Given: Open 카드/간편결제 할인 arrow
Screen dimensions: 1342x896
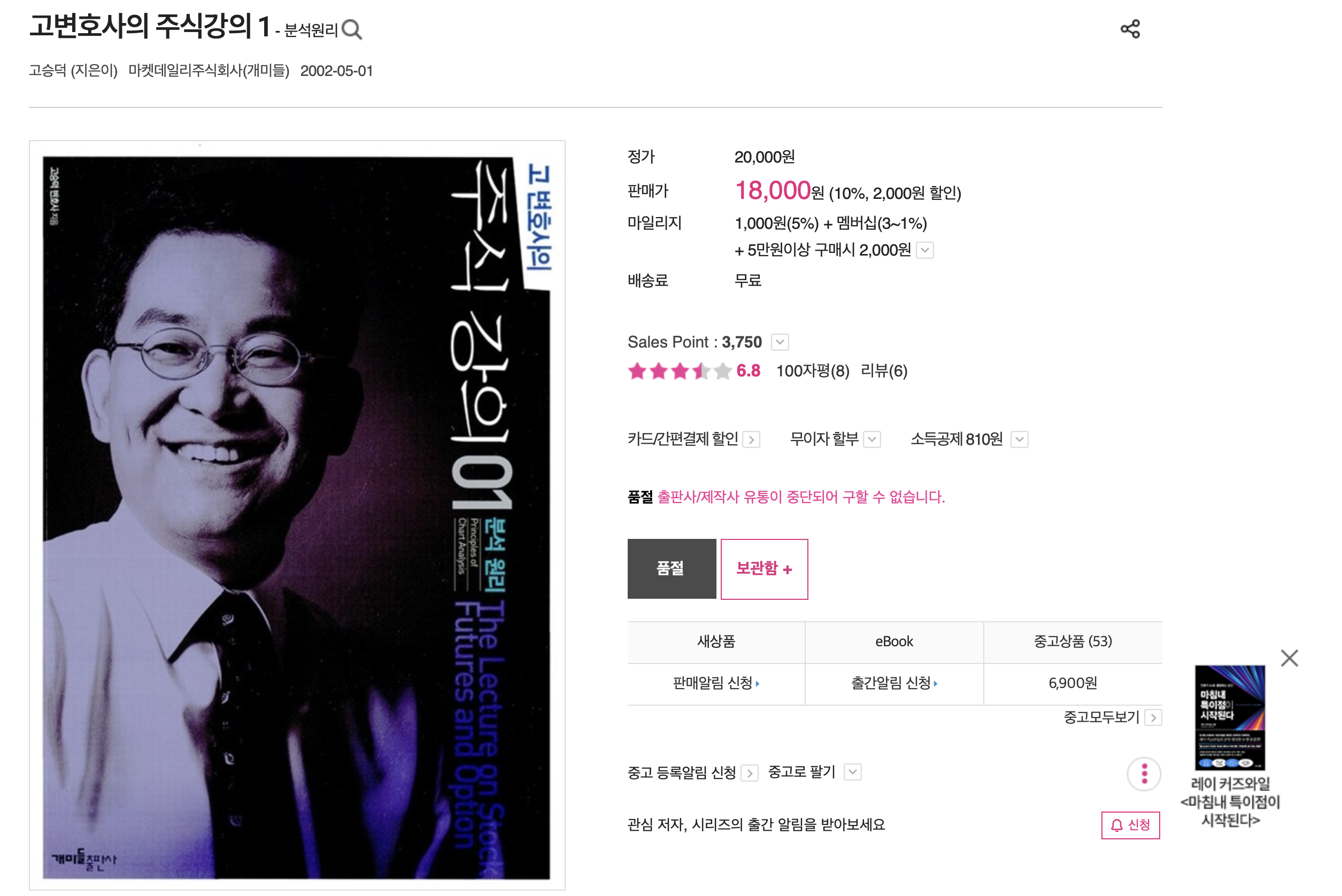Looking at the screenshot, I should 751,439.
